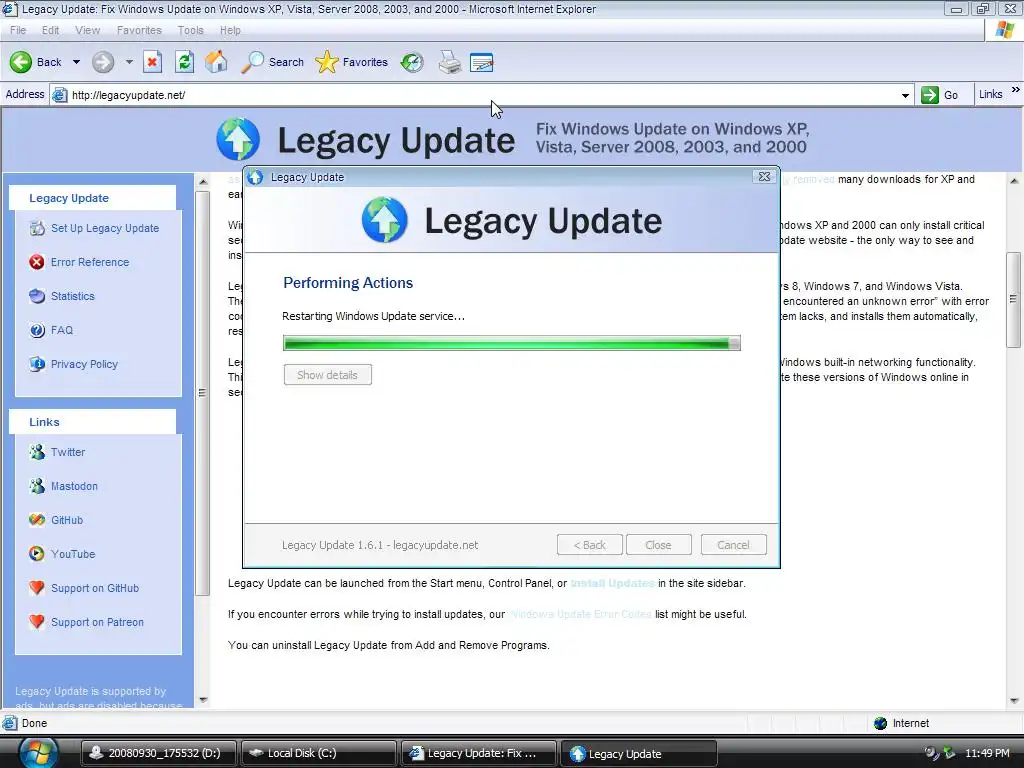Click the Edit page icon in the toolbar

pyautogui.click(x=482, y=62)
